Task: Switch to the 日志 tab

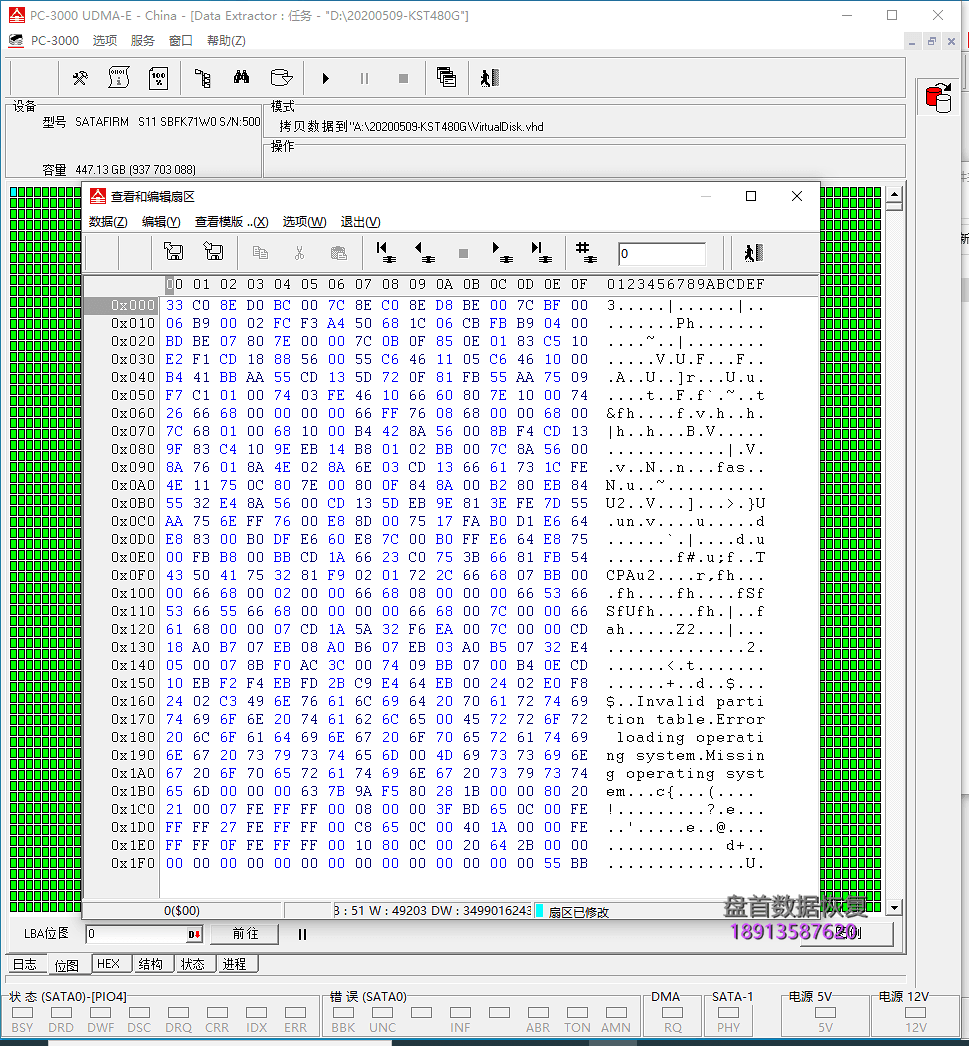Action: [x=25, y=965]
